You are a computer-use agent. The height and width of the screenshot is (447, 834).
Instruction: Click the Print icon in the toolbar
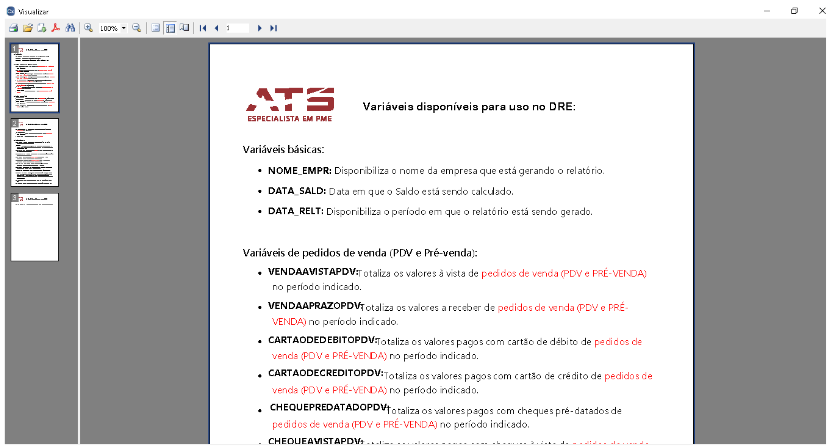[x=13, y=28]
